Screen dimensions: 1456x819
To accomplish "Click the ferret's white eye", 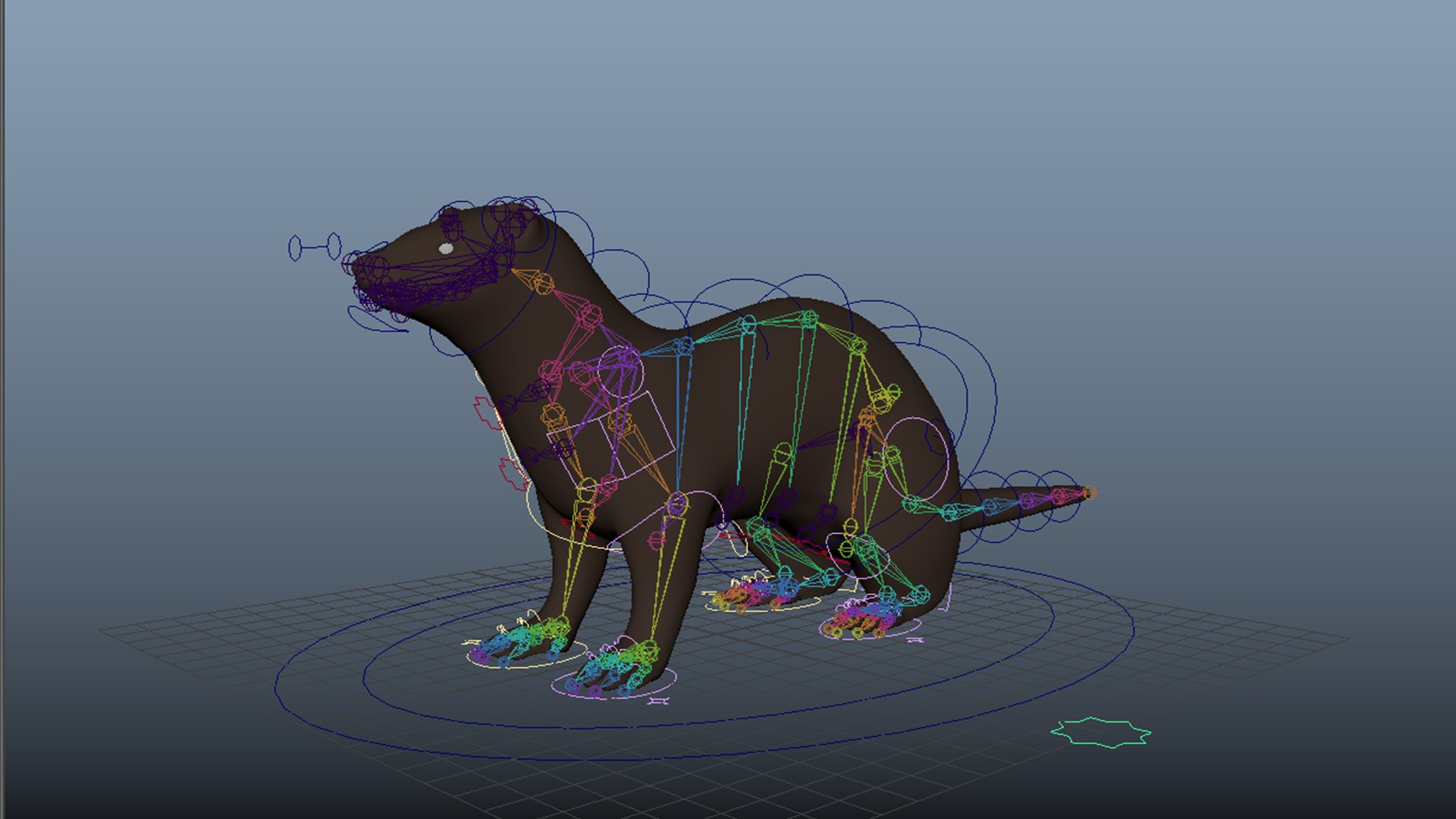I will point(446,248).
